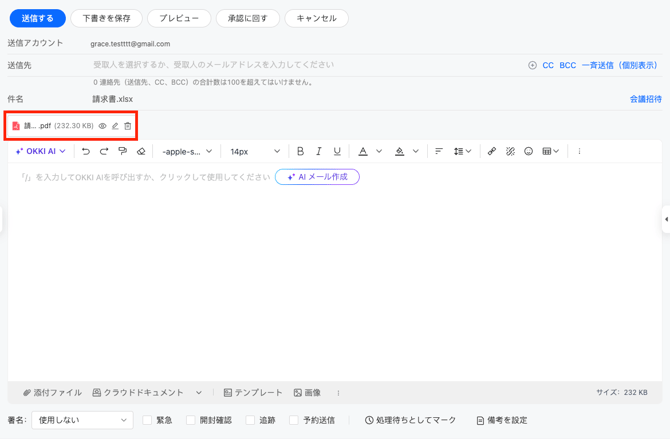
Task: Enable 開封確認 read receipt checkbox
Action: [x=191, y=420]
